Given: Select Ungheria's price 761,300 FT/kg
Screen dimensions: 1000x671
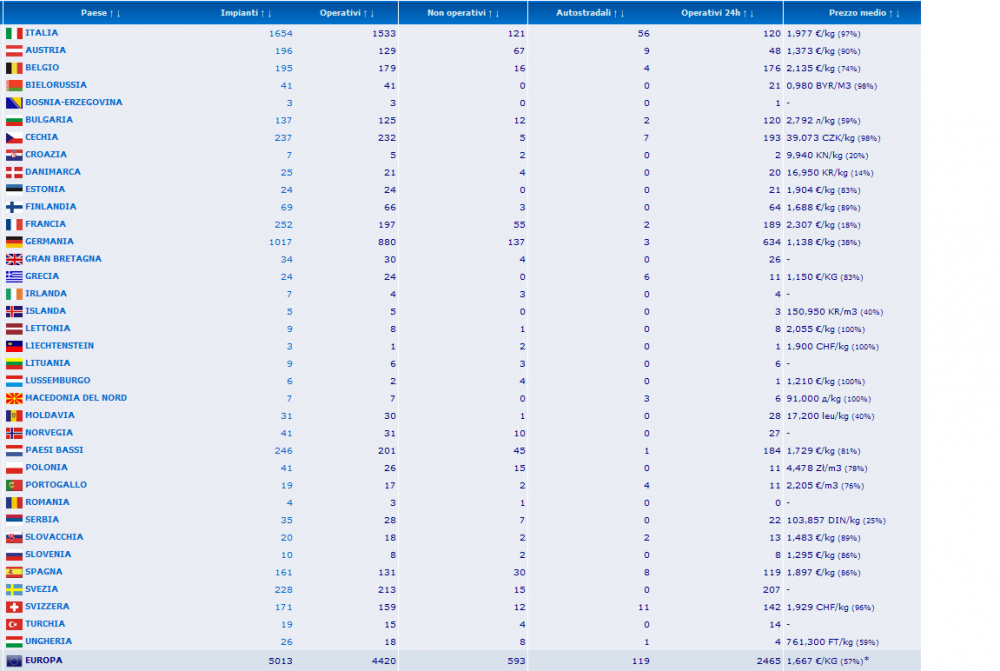Looking at the screenshot, I should coord(819,642).
